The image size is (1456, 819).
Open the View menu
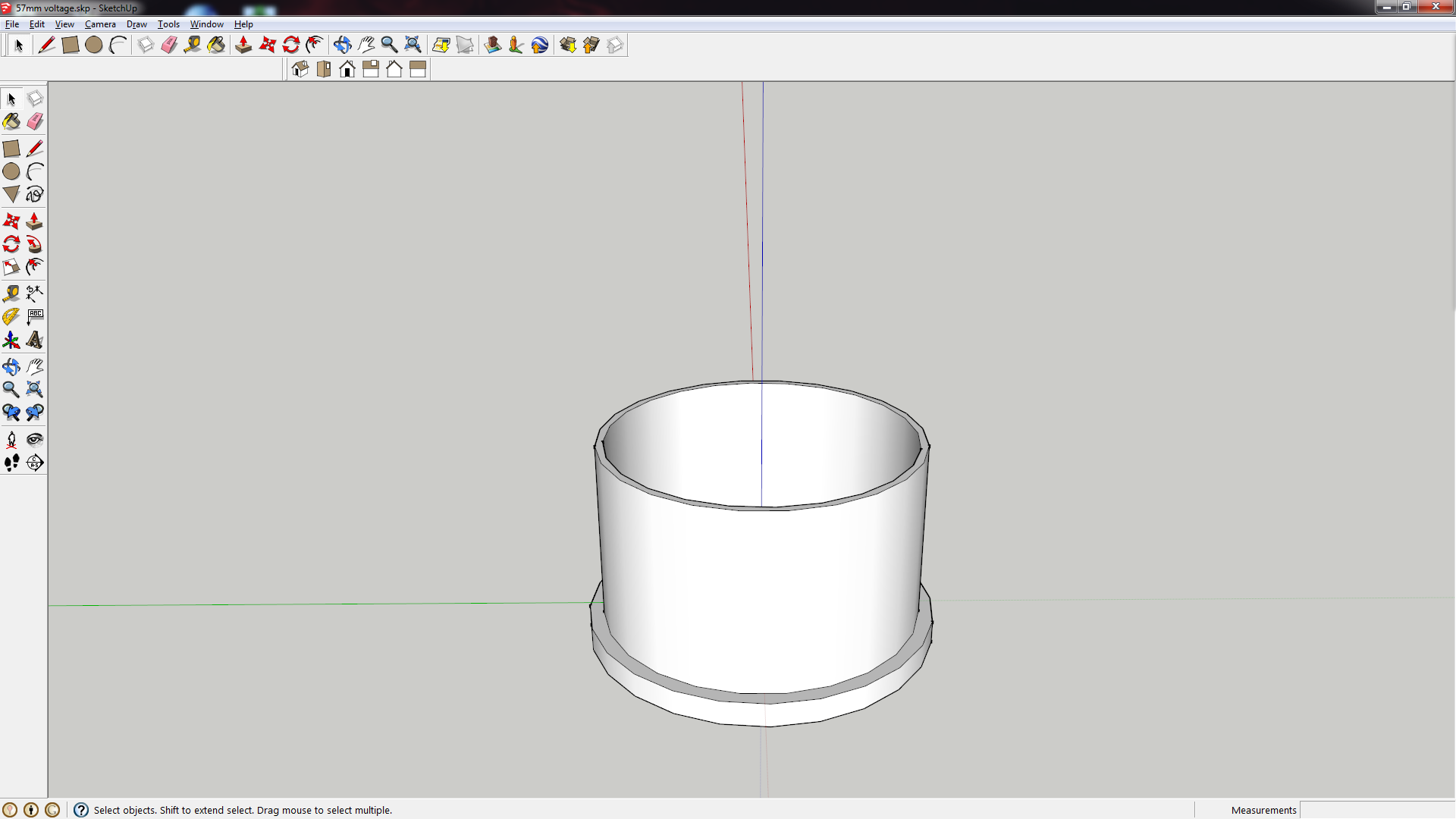coord(64,24)
